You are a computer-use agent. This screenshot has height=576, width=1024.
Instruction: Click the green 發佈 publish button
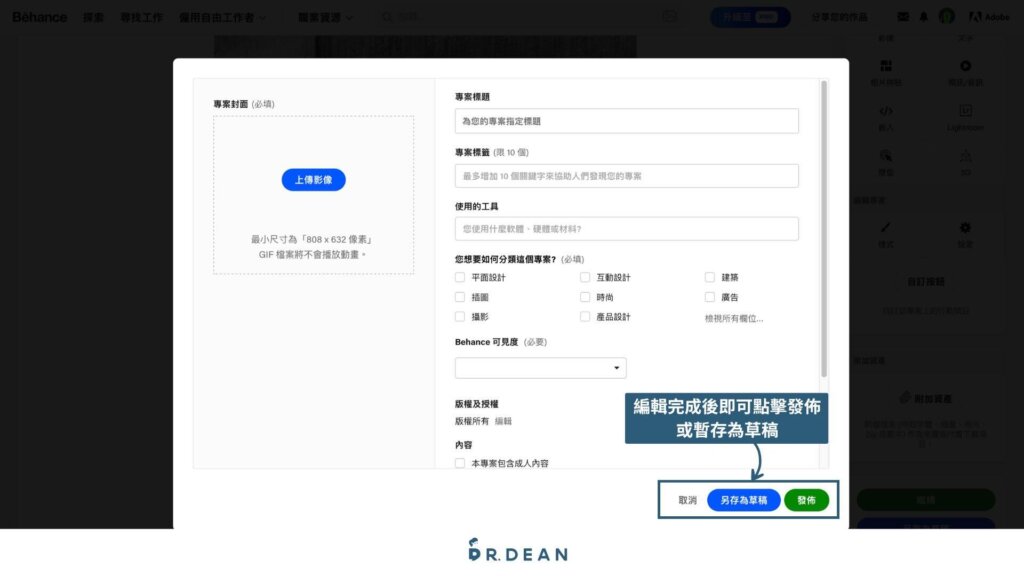[x=806, y=499]
